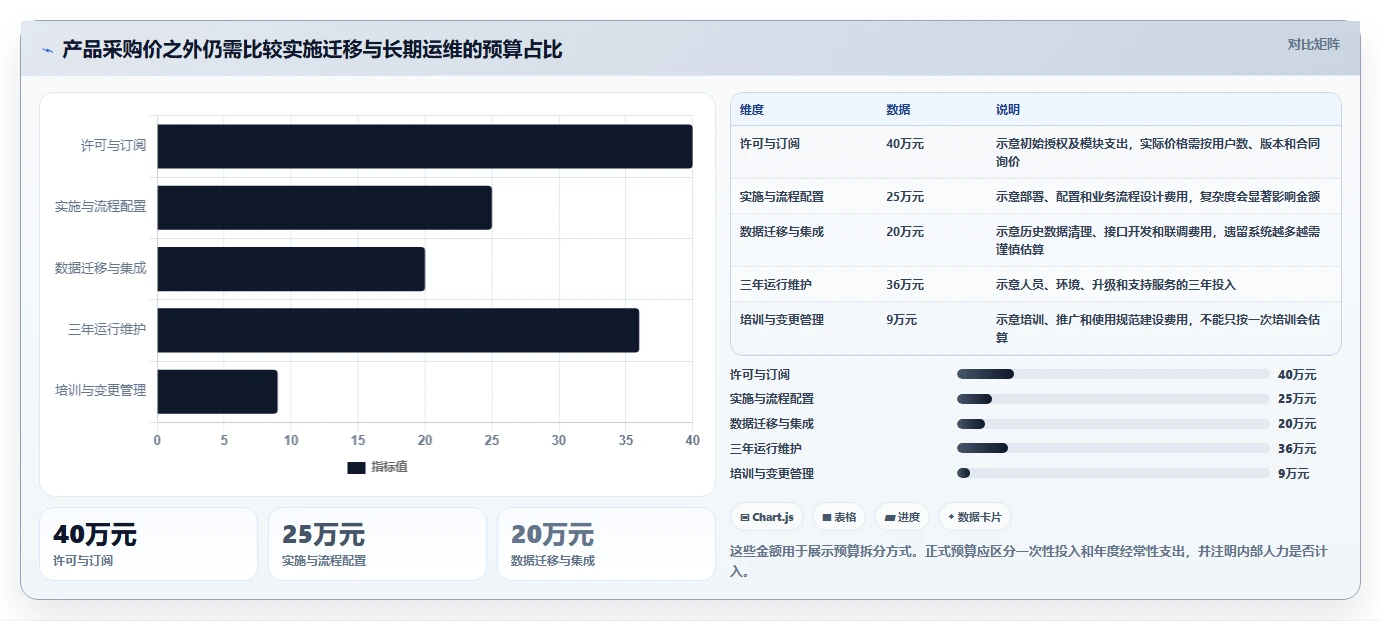Click the 培训与变更管理 progress bar
The width and height of the screenshot is (1381, 621).
1113,473
